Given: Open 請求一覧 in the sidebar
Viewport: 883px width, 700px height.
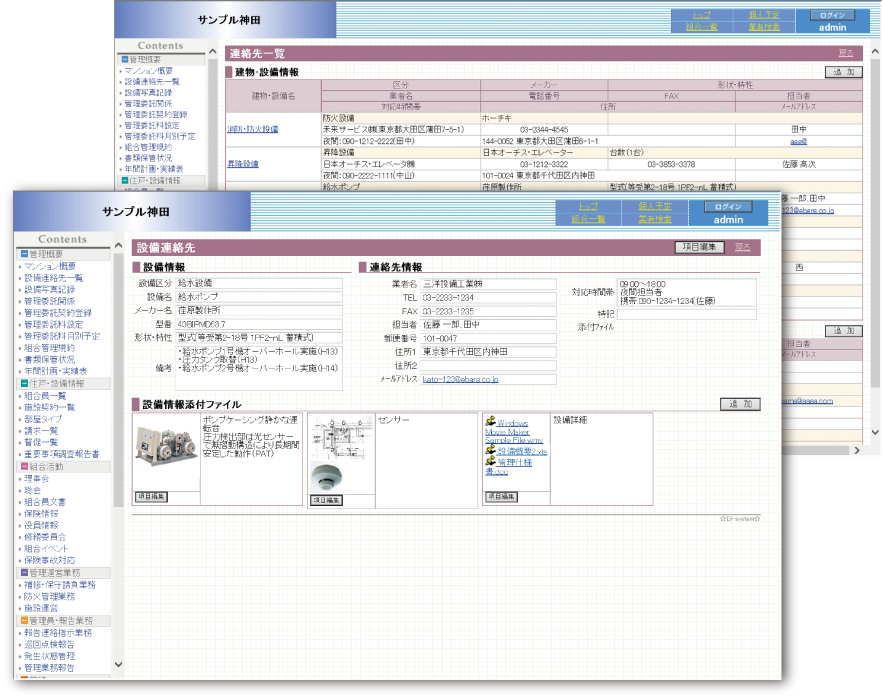Looking at the screenshot, I should point(41,431).
